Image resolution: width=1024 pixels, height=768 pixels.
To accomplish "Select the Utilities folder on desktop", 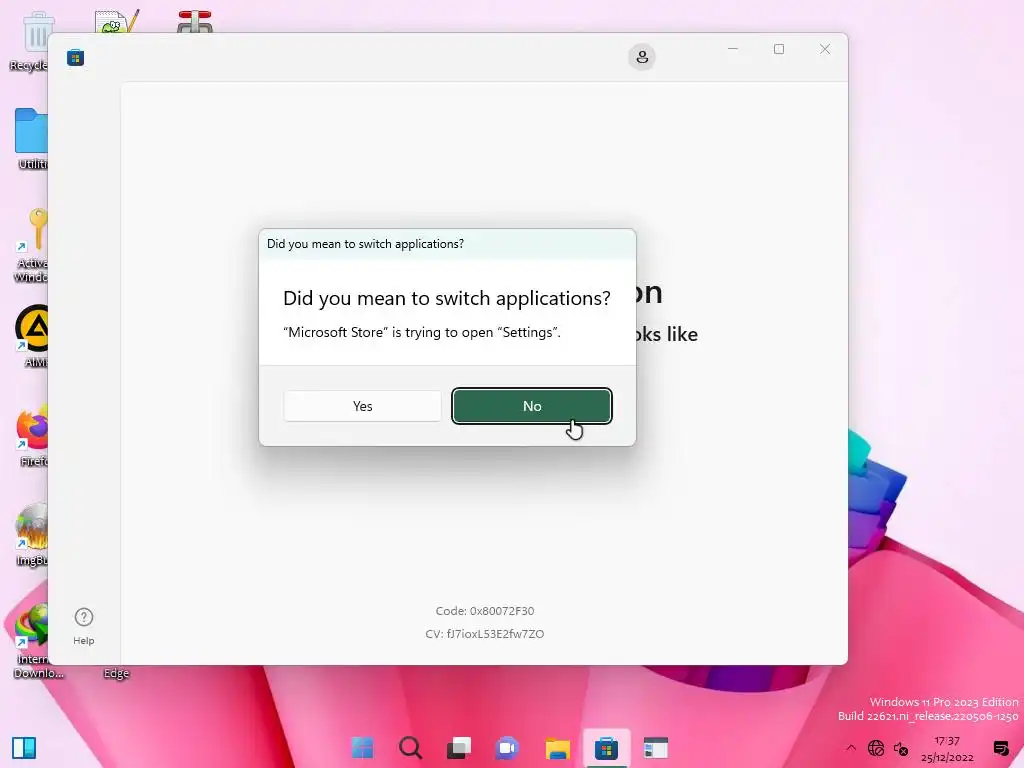I will pos(31,138).
